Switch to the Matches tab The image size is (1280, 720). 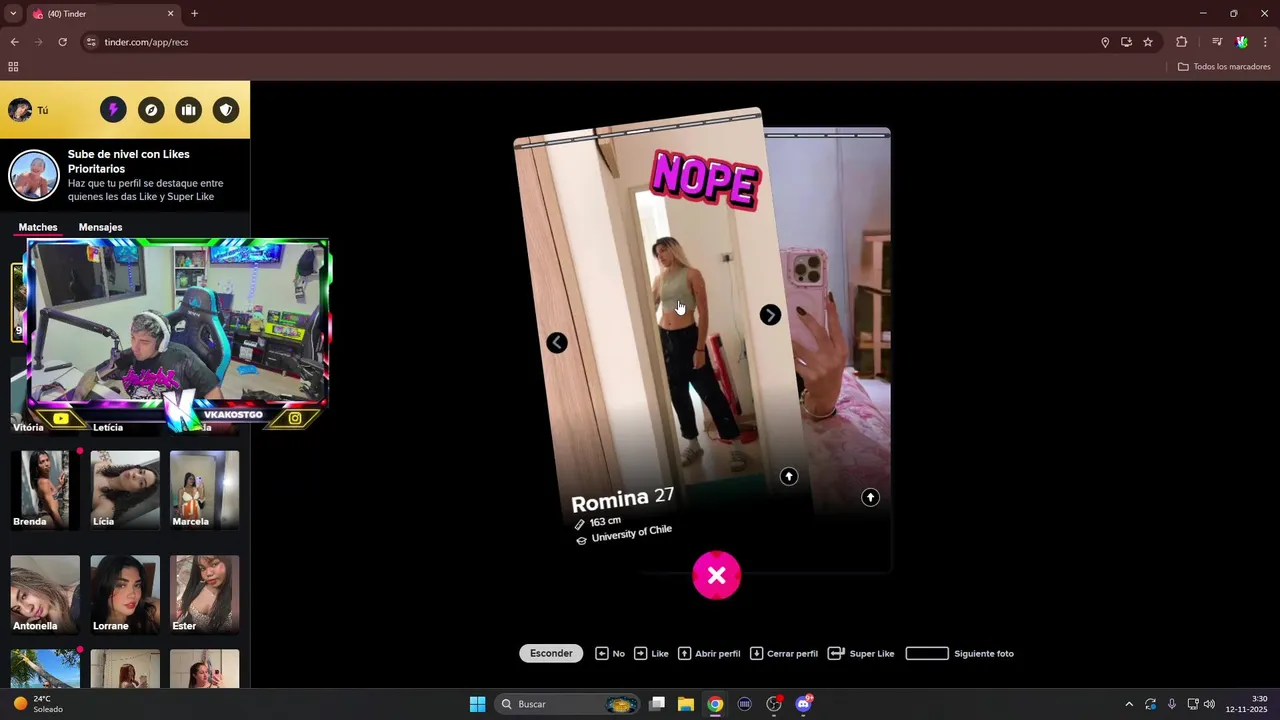tap(38, 227)
